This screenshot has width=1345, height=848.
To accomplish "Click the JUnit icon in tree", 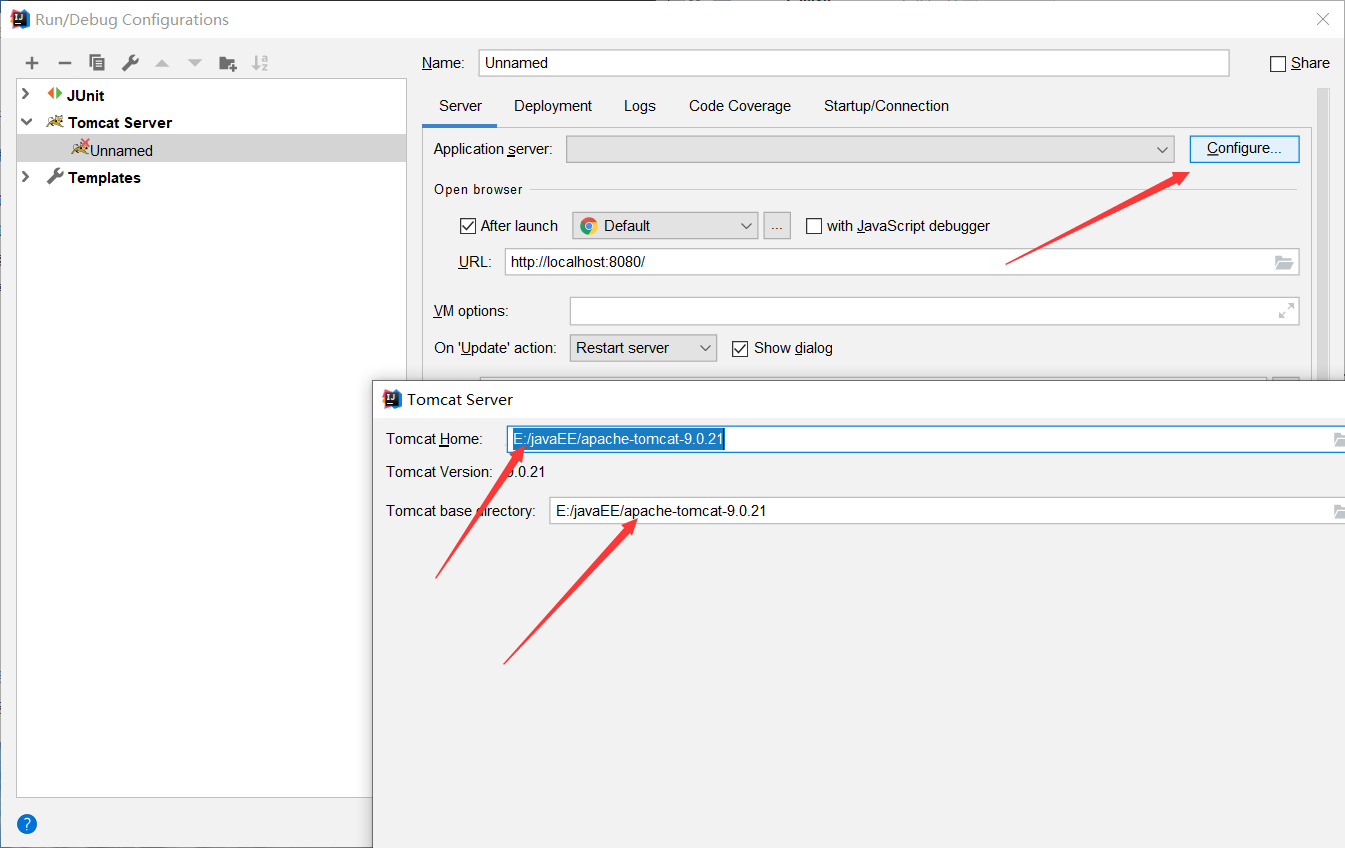I will click(x=54, y=94).
